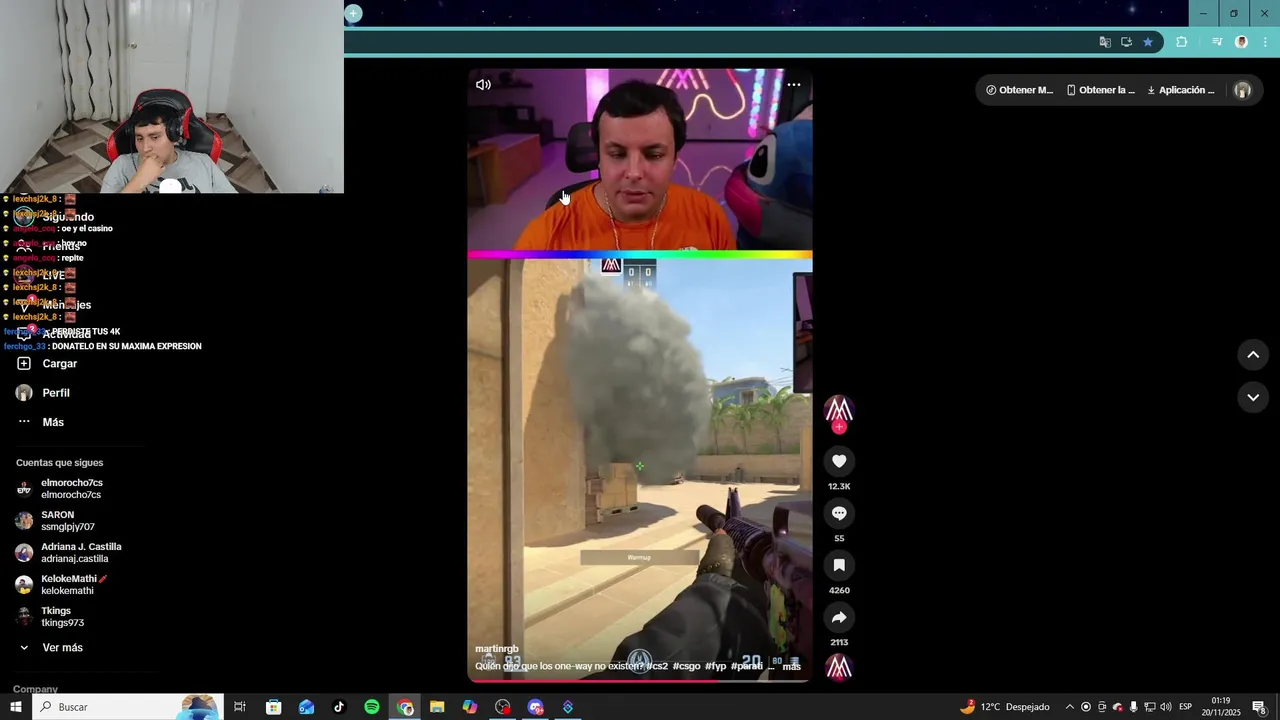Screen dimensions: 1280x720
Task: Open the spinning sound disc icon
Action: pyautogui.click(x=839, y=667)
